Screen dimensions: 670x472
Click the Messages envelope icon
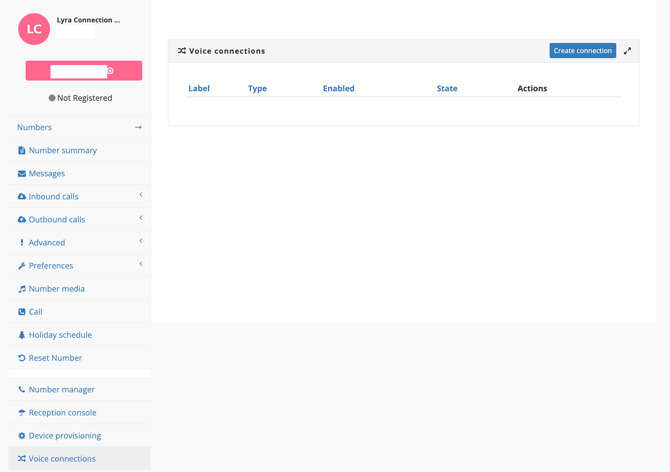tap(22, 174)
